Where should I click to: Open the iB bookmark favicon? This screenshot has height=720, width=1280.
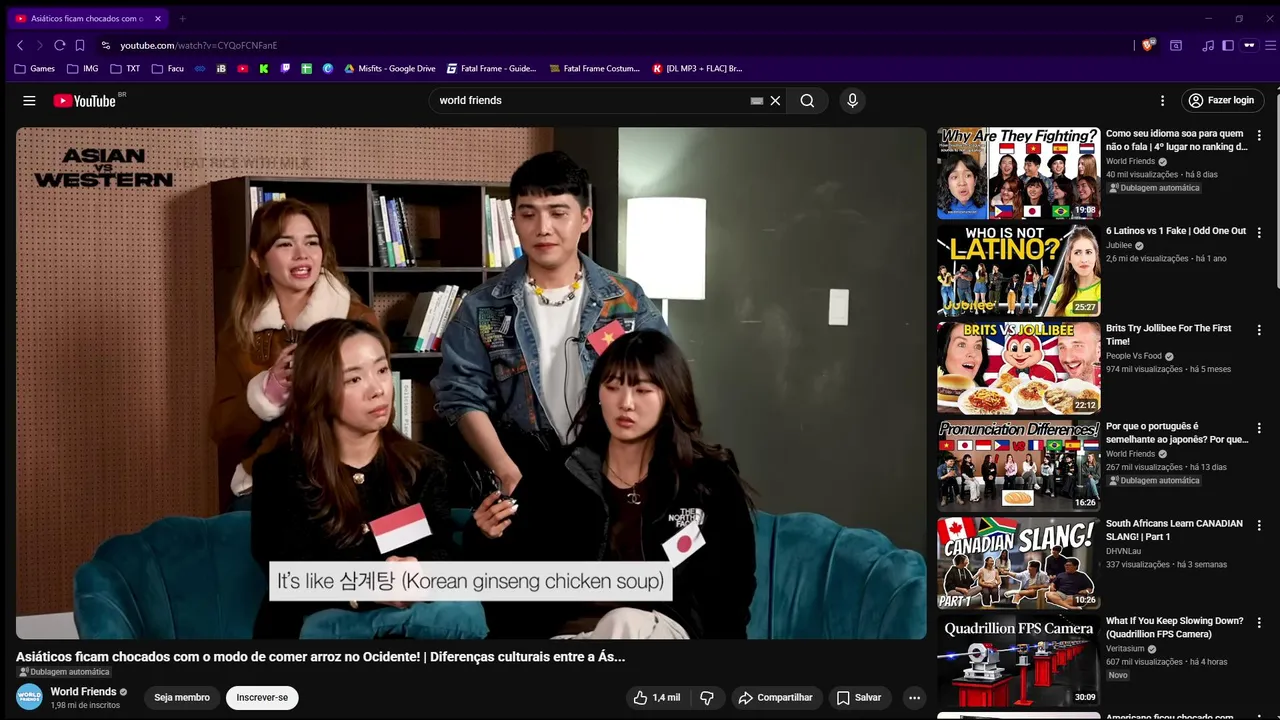221,69
